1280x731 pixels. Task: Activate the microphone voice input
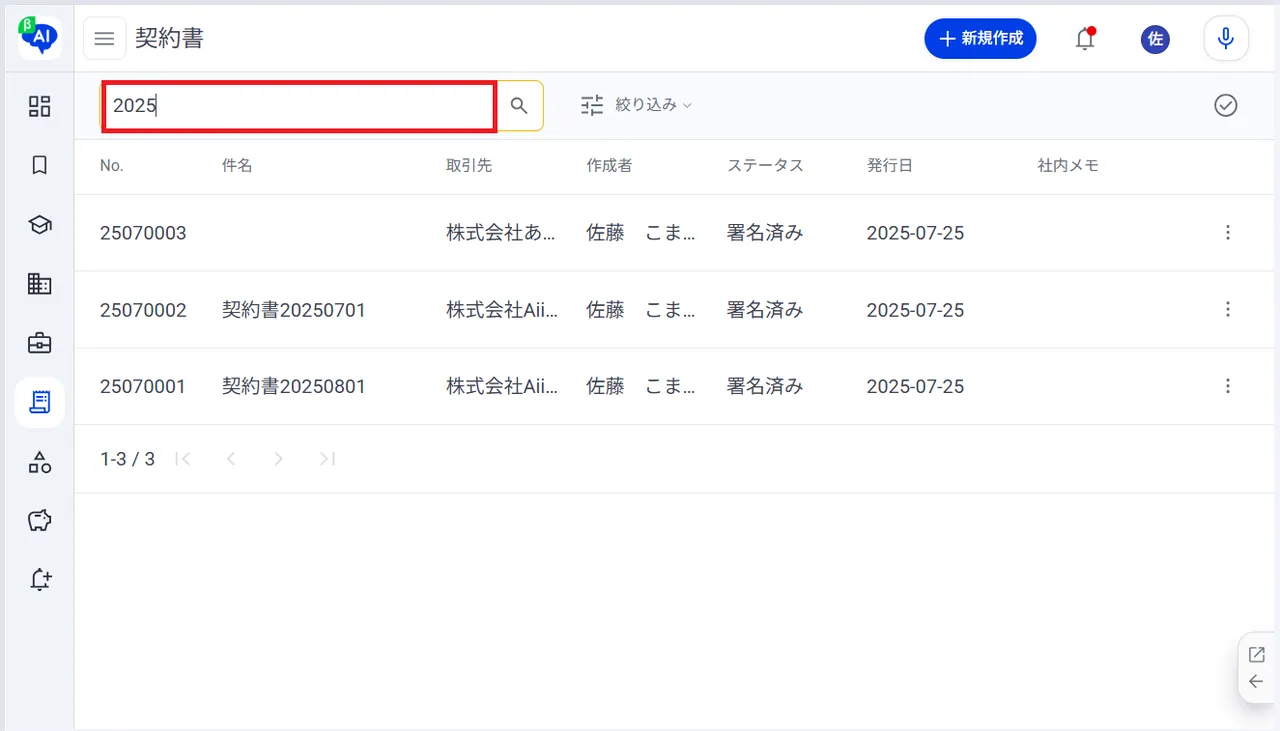click(1226, 39)
